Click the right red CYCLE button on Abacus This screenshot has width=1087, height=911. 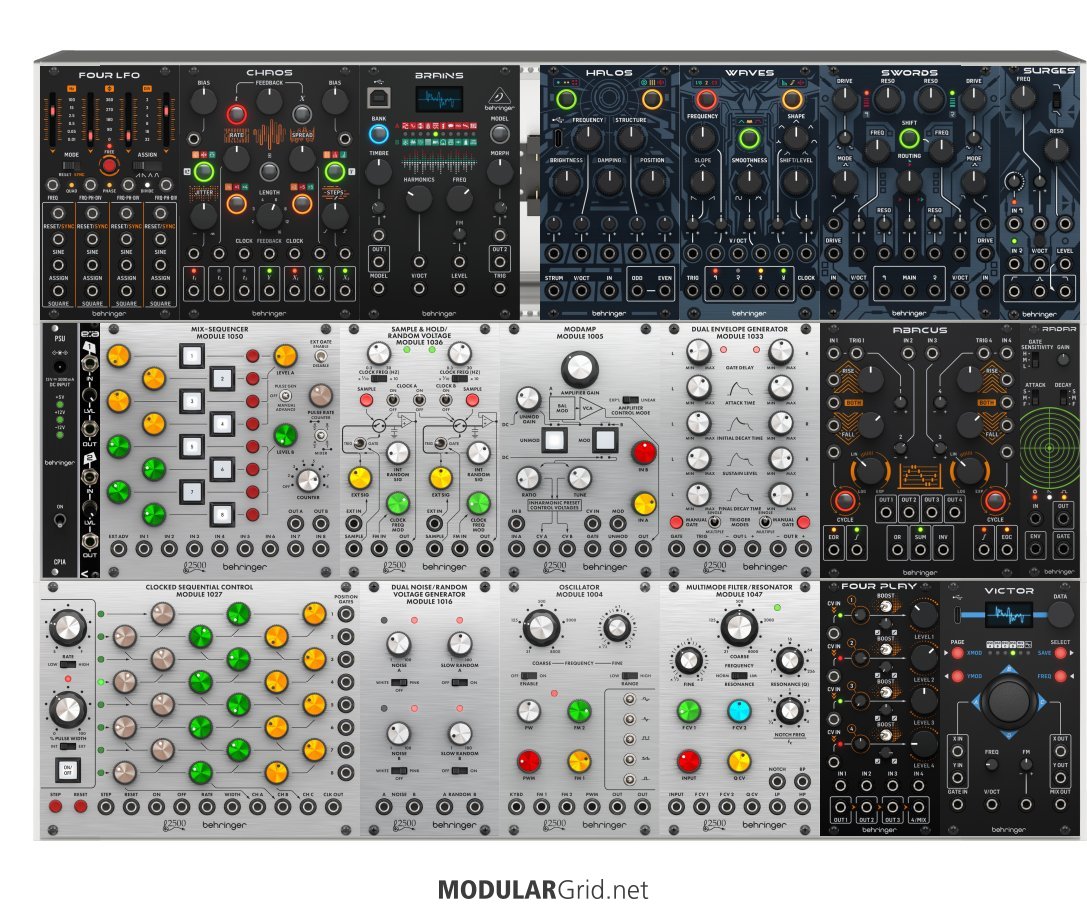point(995,501)
